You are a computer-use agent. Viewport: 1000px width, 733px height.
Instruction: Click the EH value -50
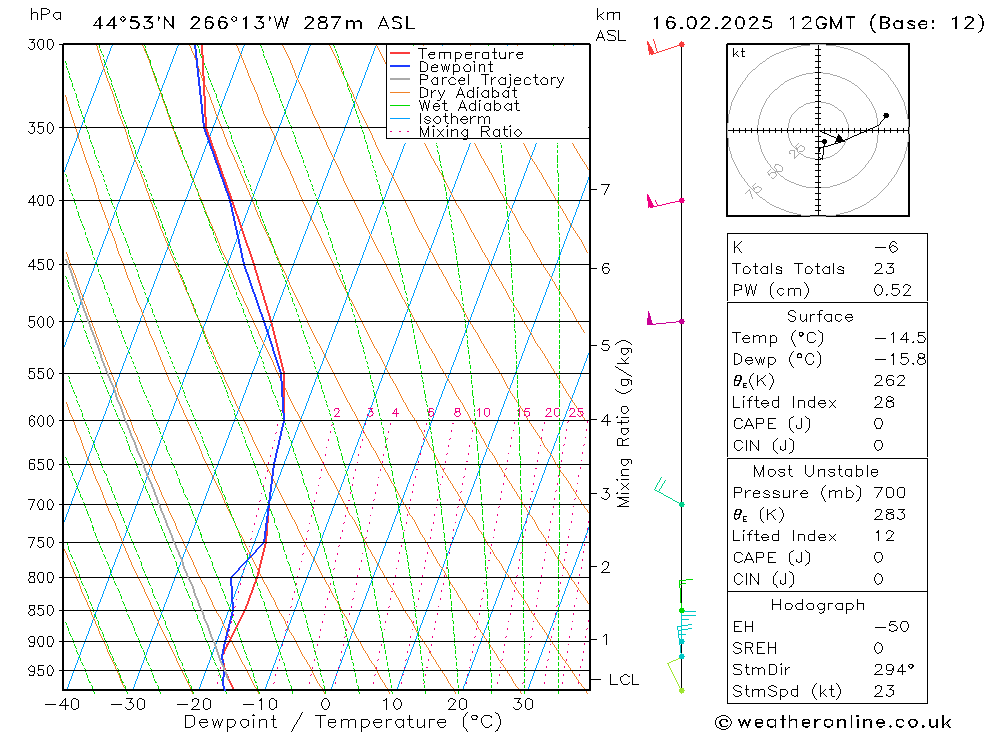click(x=892, y=626)
